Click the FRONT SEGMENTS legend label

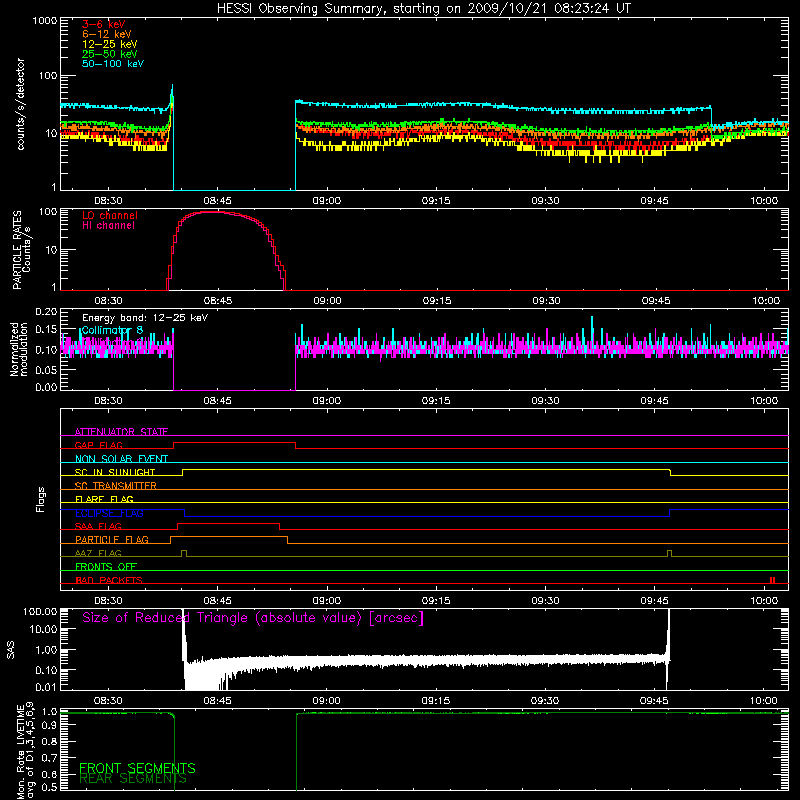(x=137, y=768)
